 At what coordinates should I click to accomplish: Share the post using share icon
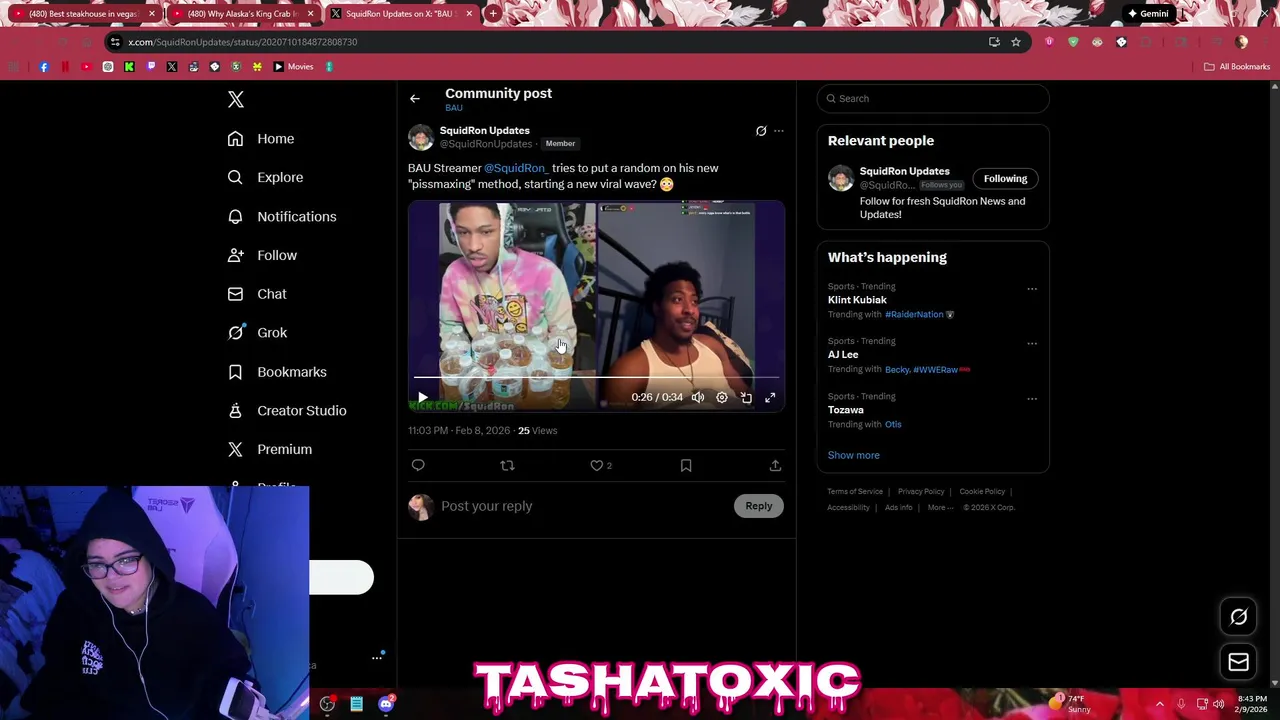[775, 465]
